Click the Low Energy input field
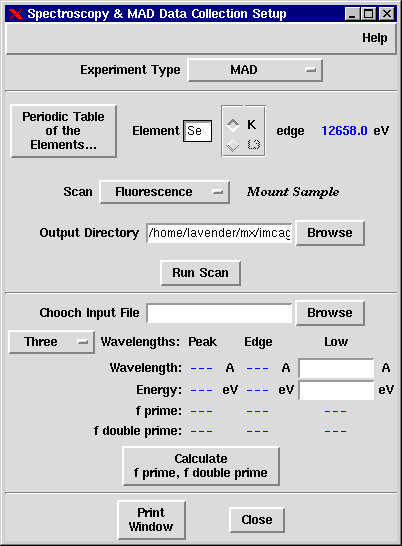This screenshot has width=402, height=546. tap(337, 390)
